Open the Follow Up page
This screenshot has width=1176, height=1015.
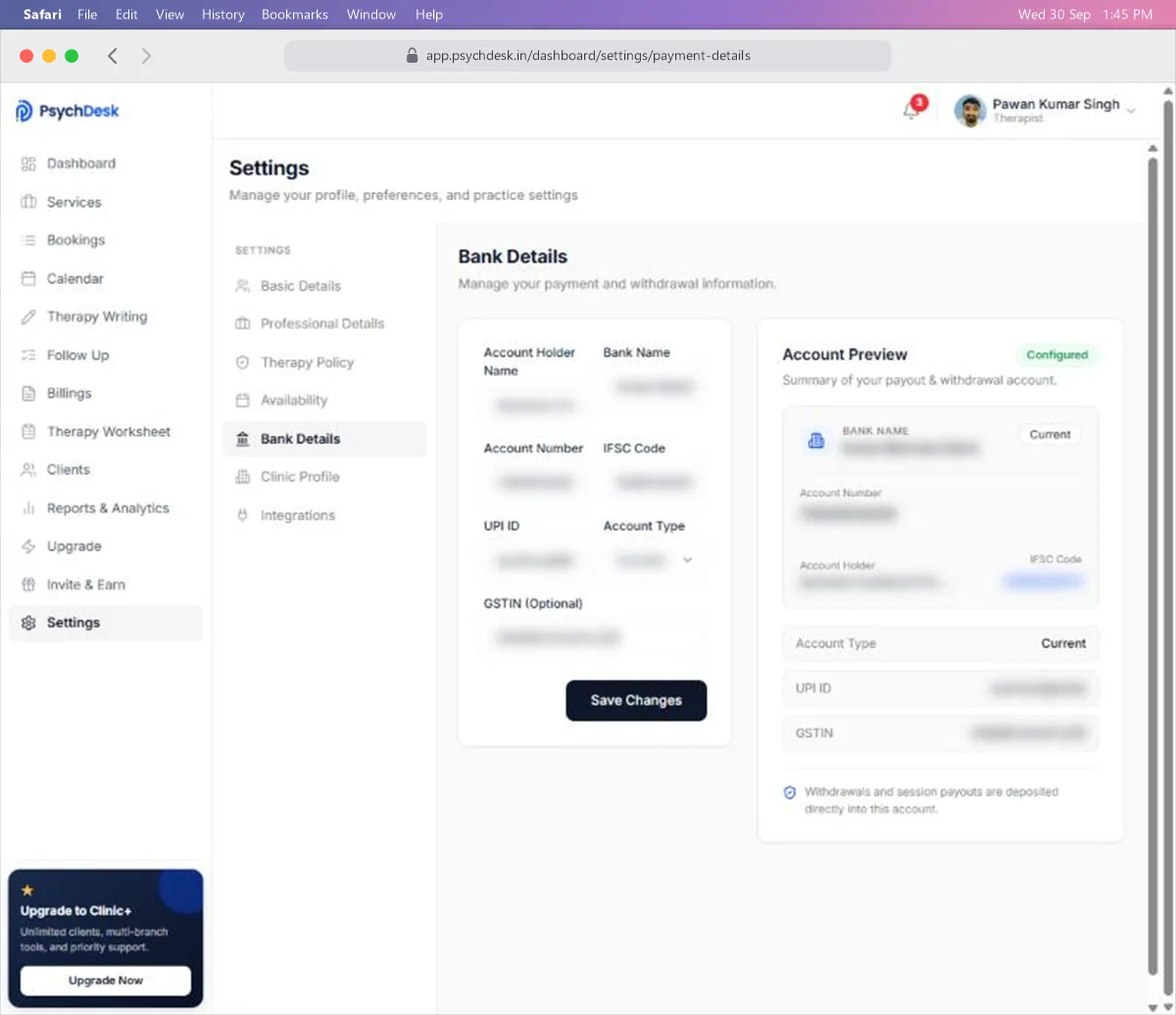[106, 355]
